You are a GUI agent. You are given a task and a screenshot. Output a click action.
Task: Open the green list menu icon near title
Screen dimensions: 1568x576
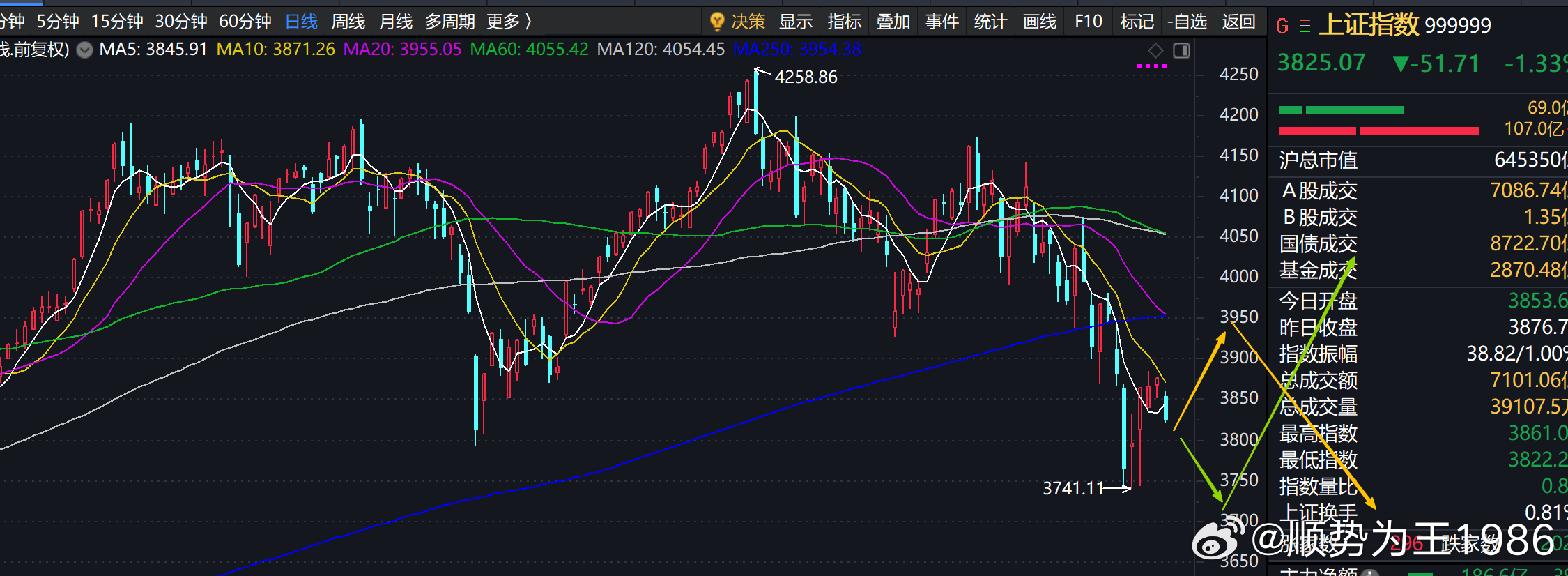point(1305,26)
